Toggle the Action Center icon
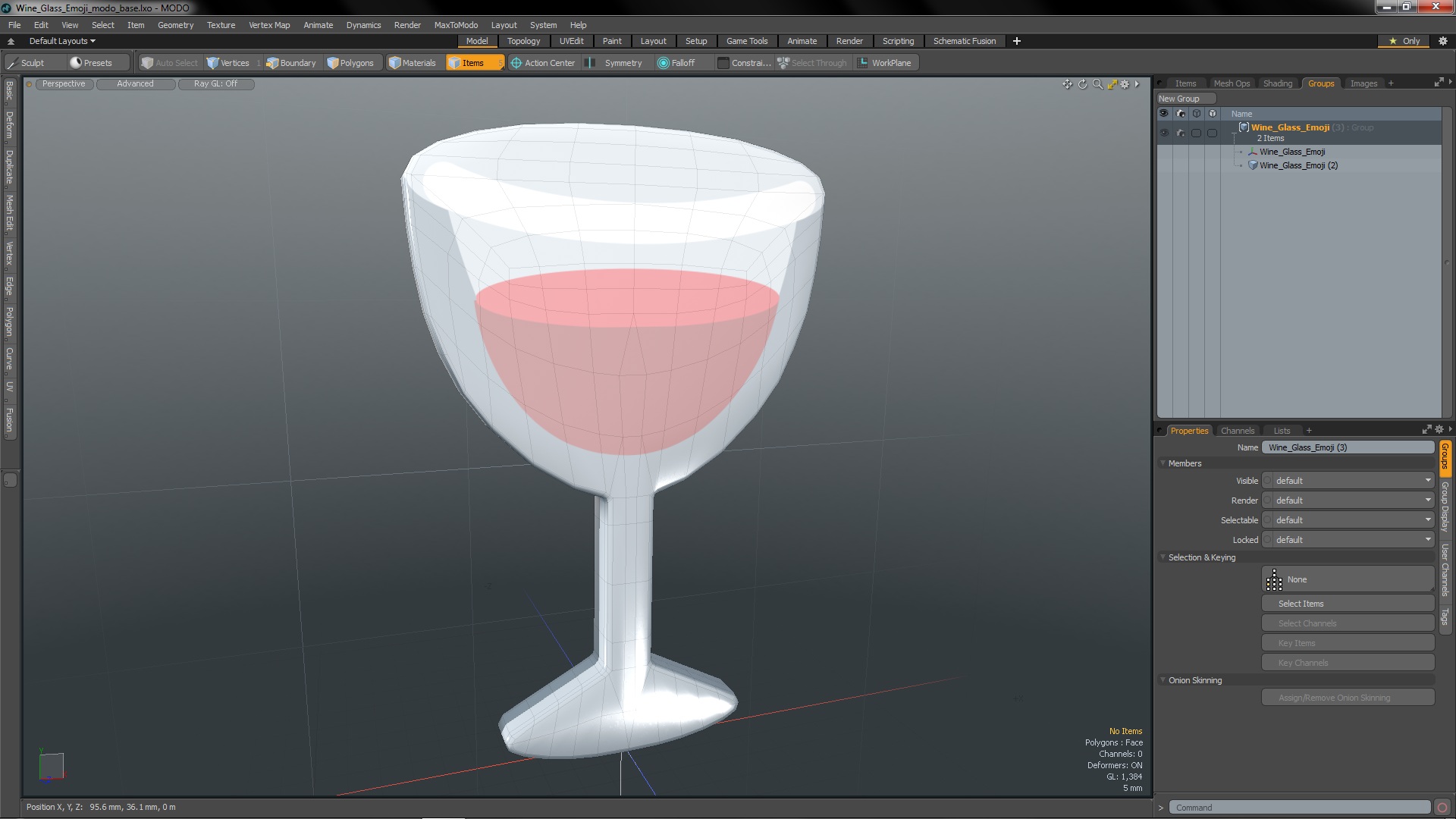 click(x=516, y=63)
